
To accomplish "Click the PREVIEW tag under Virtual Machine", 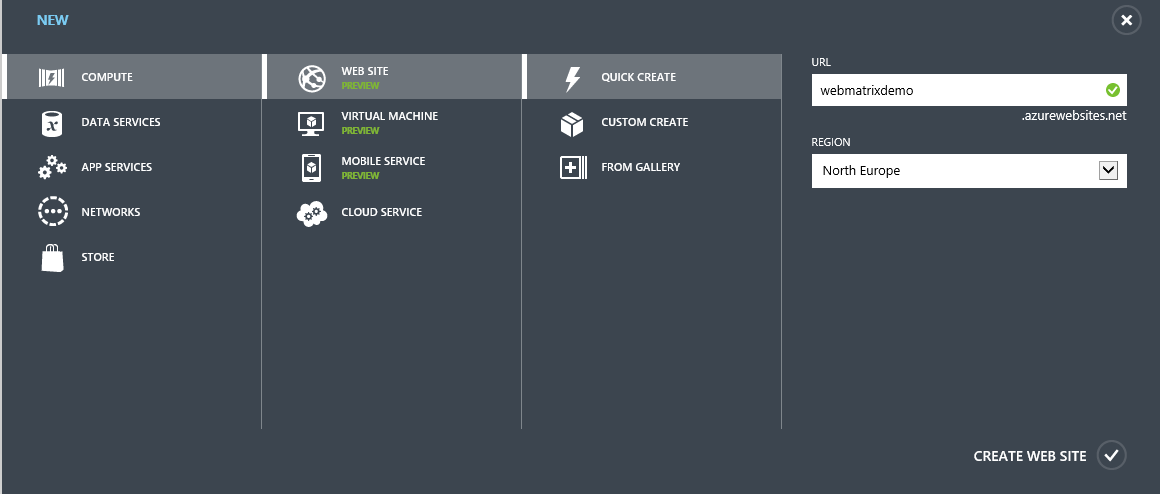I will tap(360, 131).
